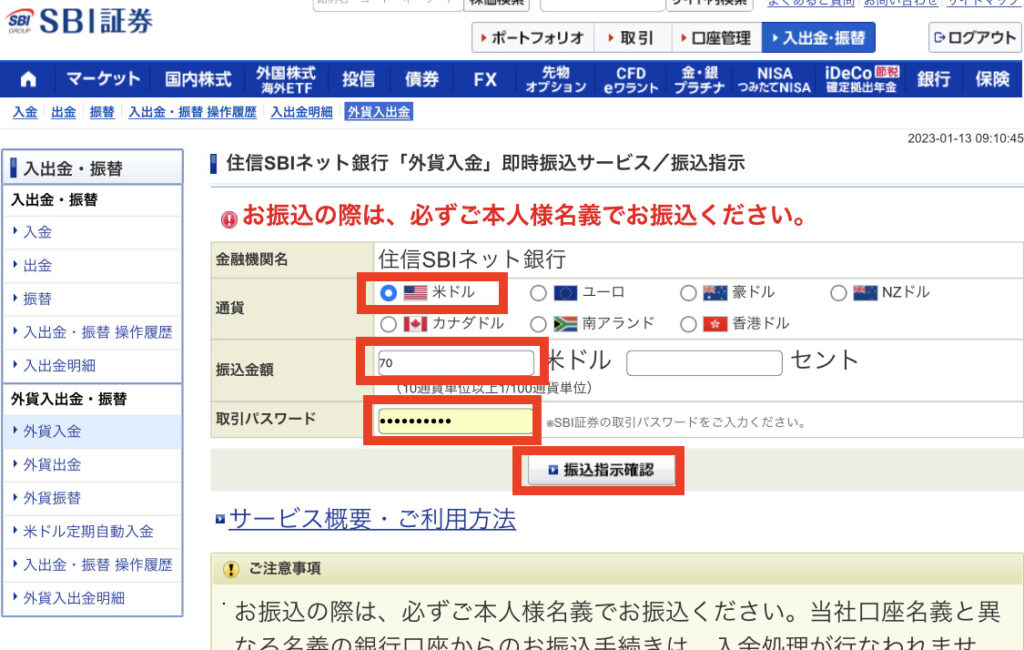The width and height of the screenshot is (1024, 650).
Task: Click the arrow icon beside サービス概要・ご利用方法
Action: coord(220,519)
